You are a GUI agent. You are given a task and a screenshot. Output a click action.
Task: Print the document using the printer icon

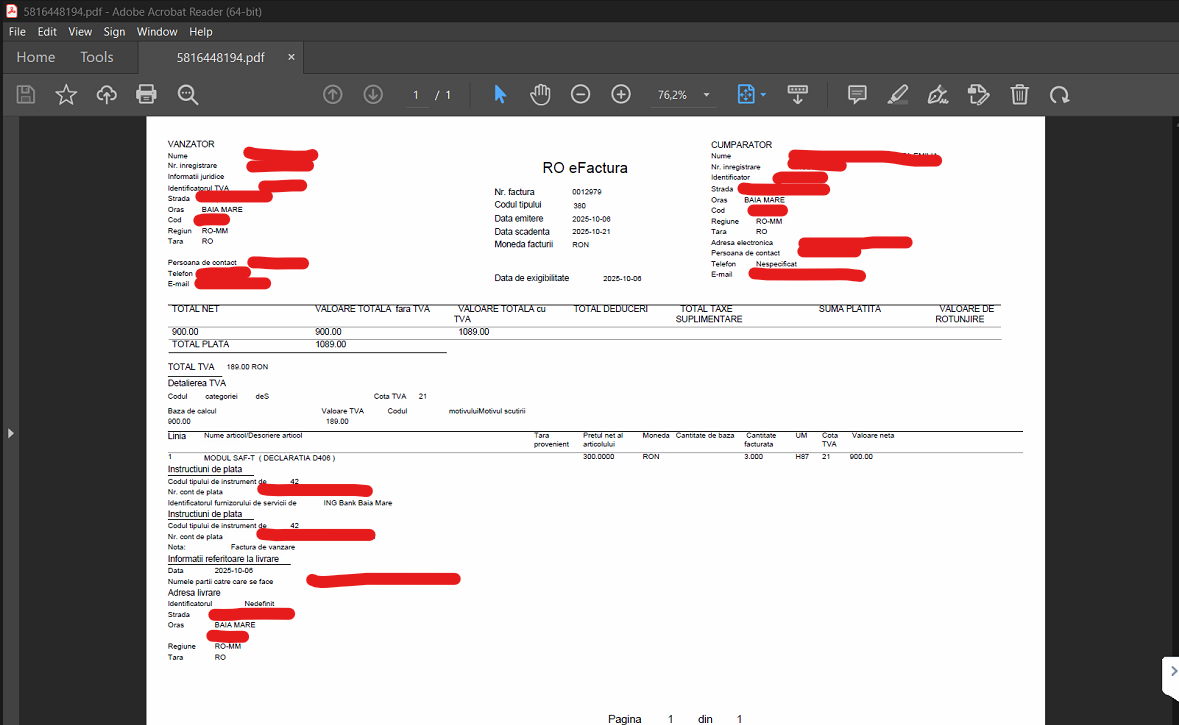point(146,95)
